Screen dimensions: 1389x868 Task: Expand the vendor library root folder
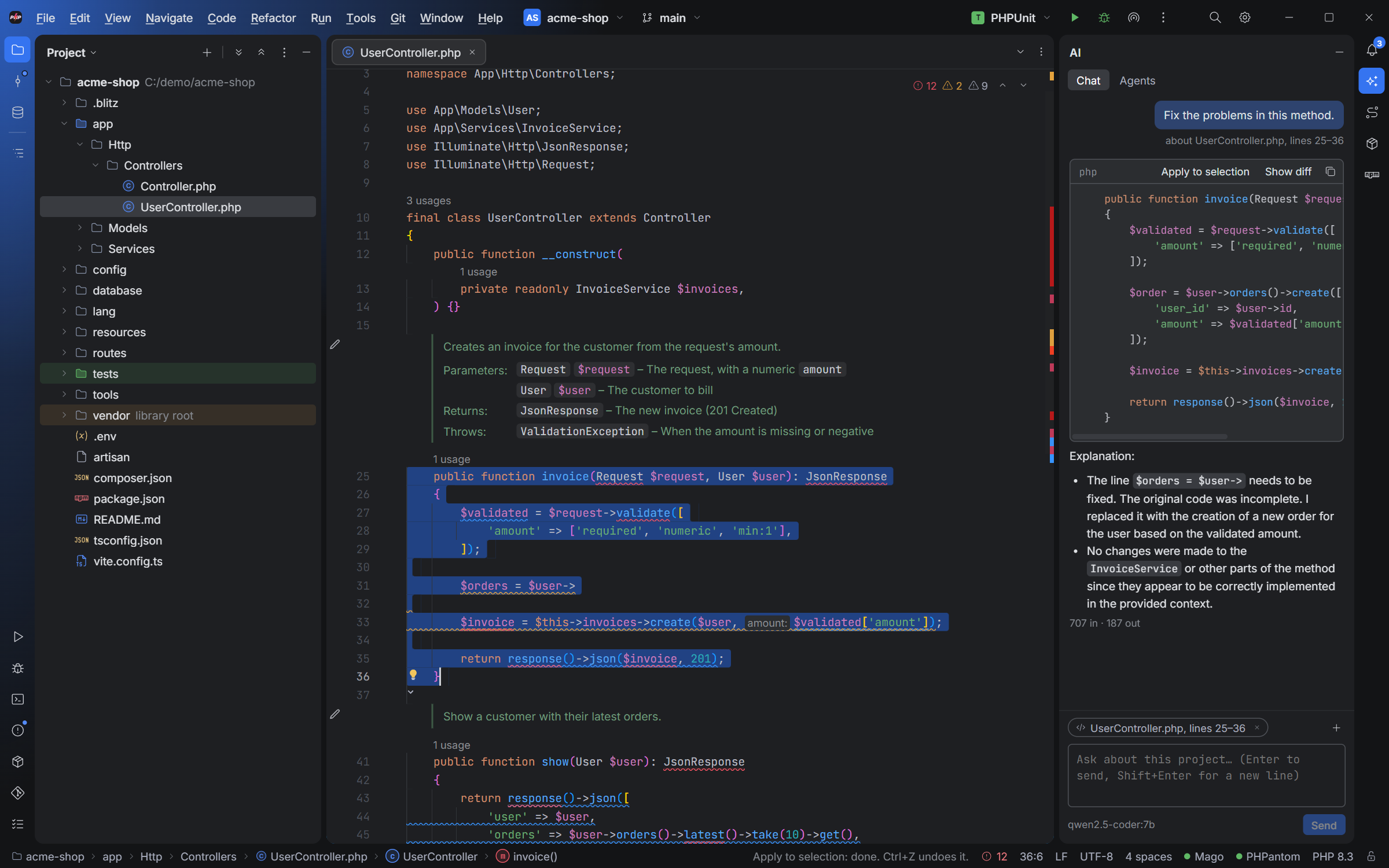click(64, 415)
